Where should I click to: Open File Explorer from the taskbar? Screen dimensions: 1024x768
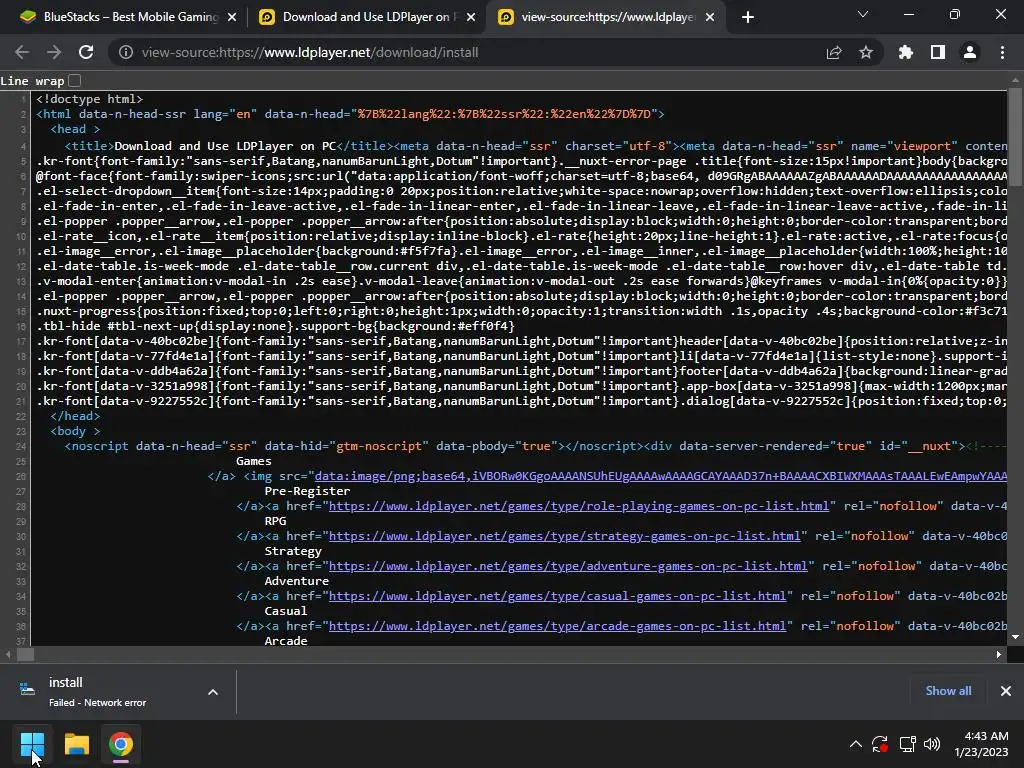(76, 744)
